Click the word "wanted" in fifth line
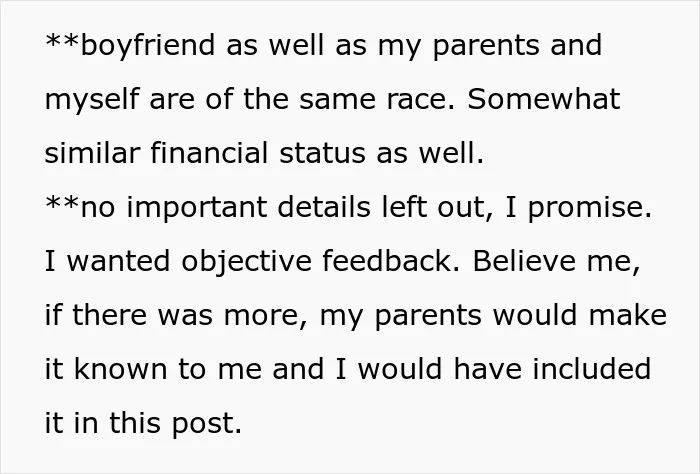Viewport: 700px width, 474px height. tap(118, 262)
